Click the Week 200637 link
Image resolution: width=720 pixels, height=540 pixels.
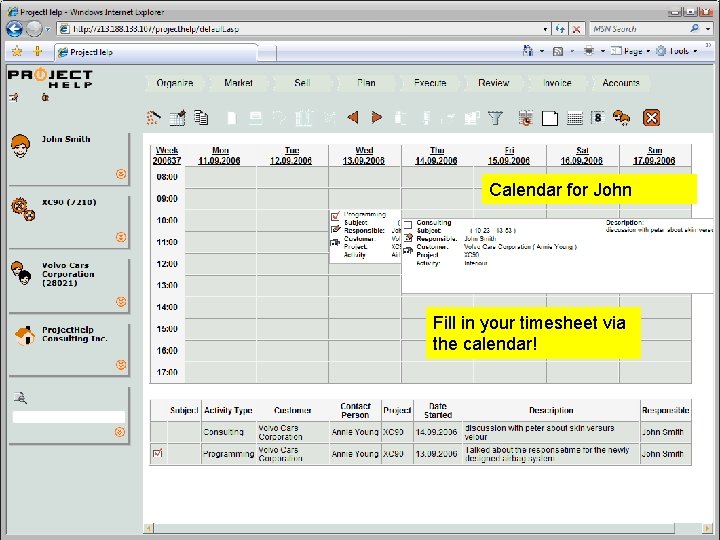(167, 155)
